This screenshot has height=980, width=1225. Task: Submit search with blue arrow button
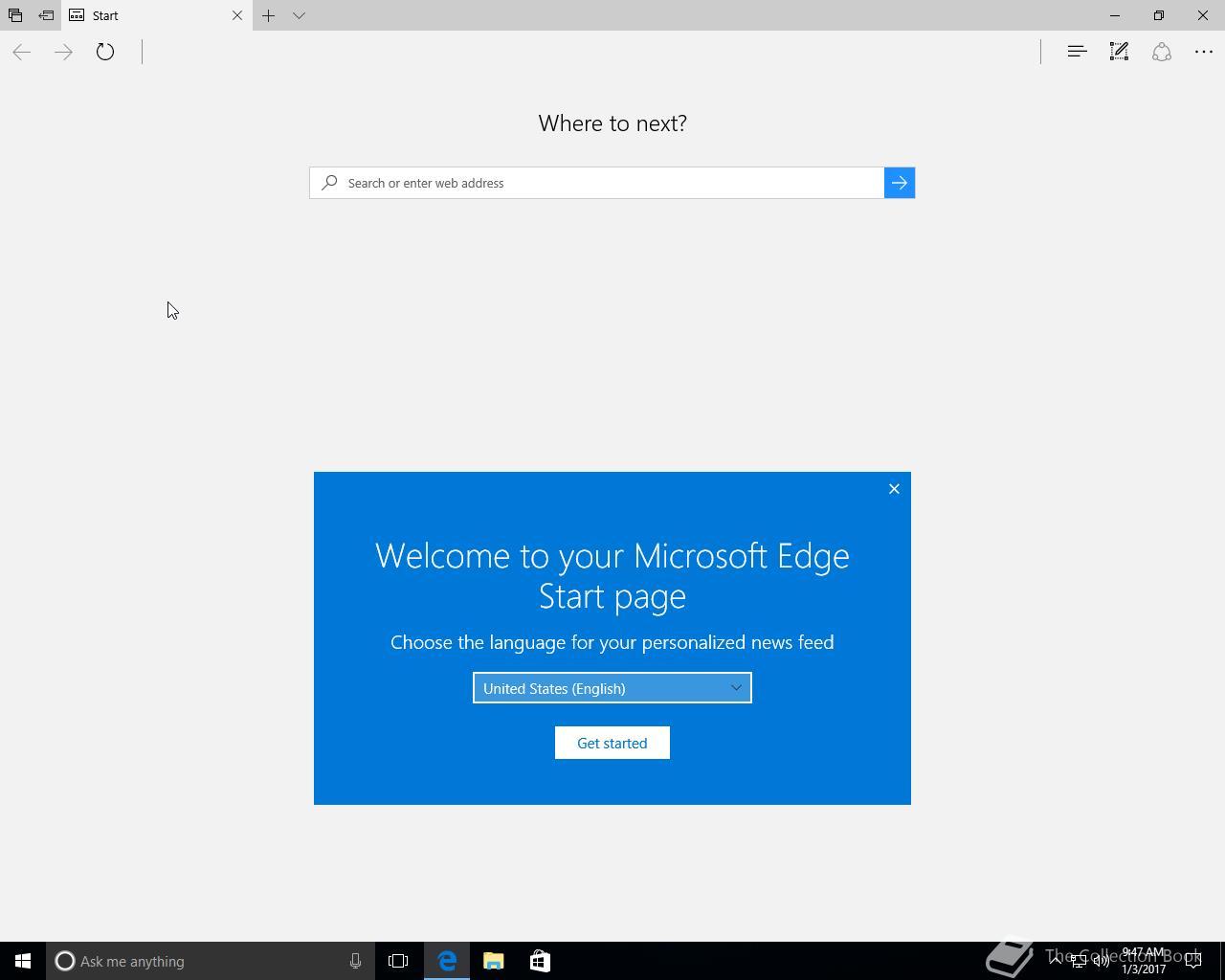pos(900,183)
